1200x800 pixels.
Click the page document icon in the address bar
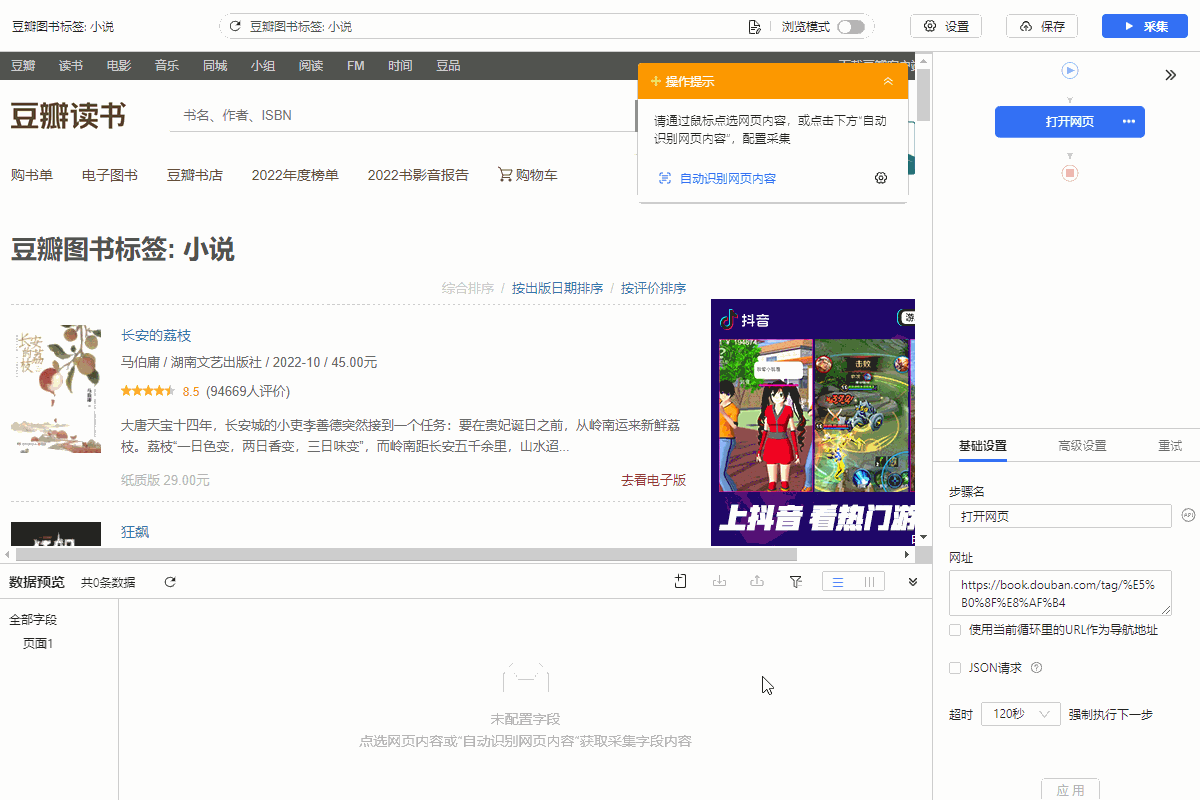pos(755,27)
